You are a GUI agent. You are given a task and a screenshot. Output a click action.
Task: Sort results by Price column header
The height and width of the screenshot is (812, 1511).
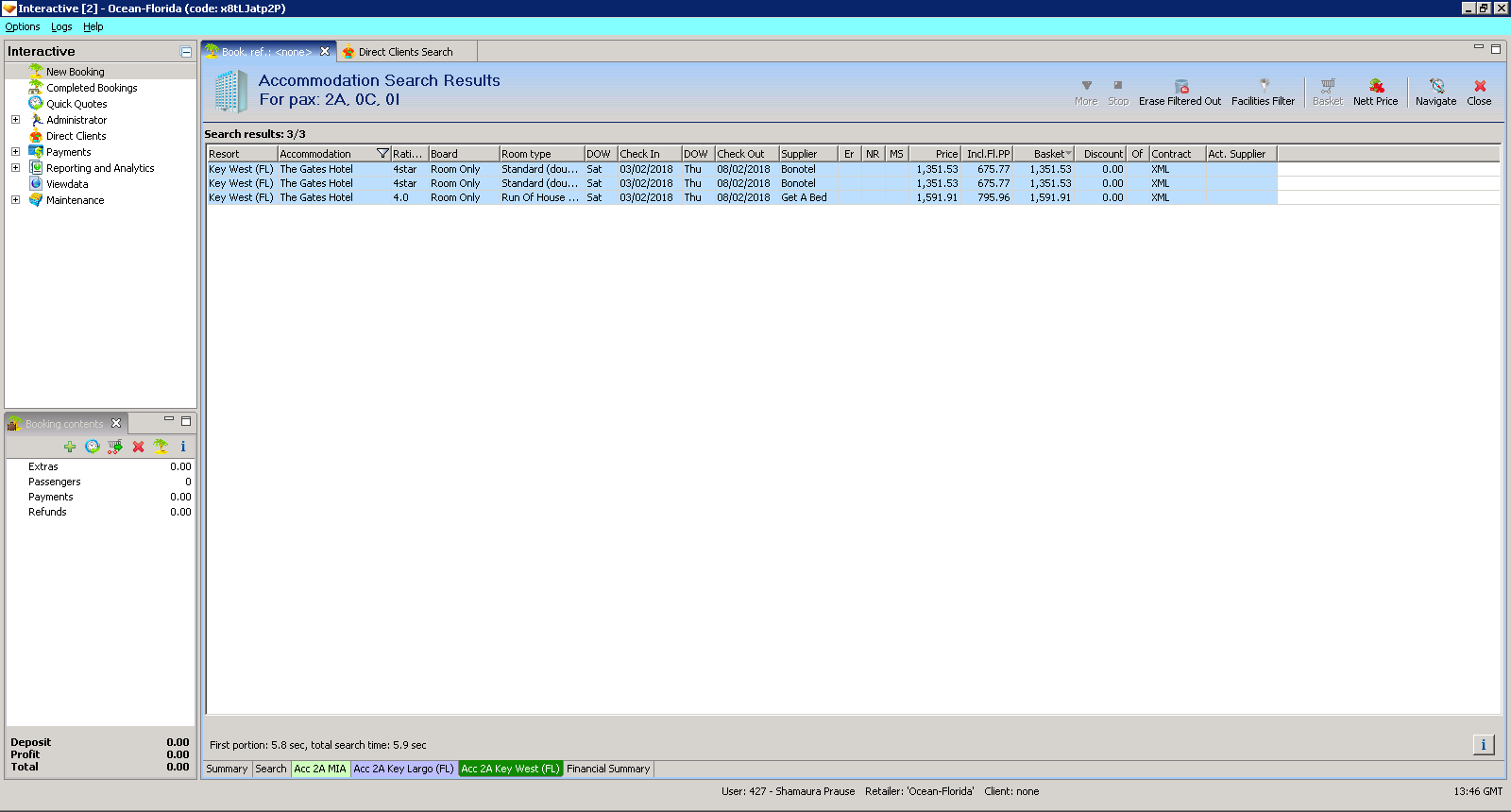pos(935,154)
